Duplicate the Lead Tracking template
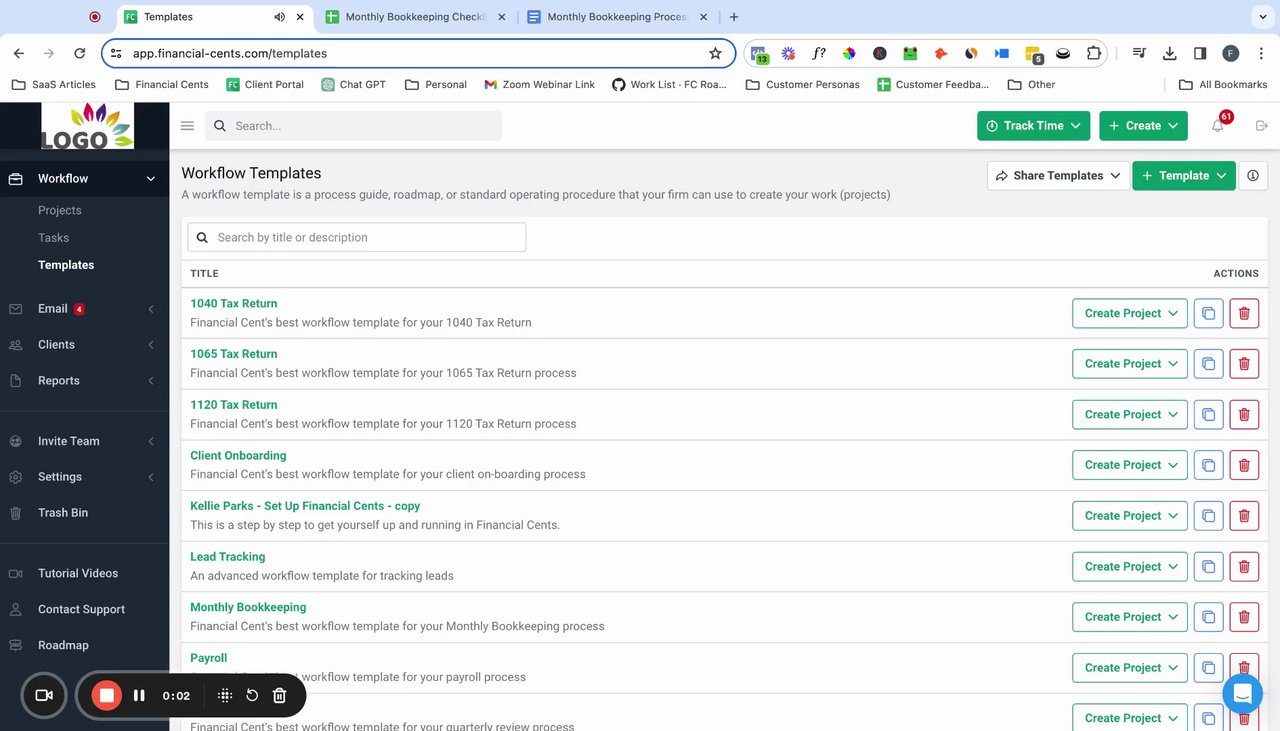Image resolution: width=1280 pixels, height=731 pixels. [1208, 566]
